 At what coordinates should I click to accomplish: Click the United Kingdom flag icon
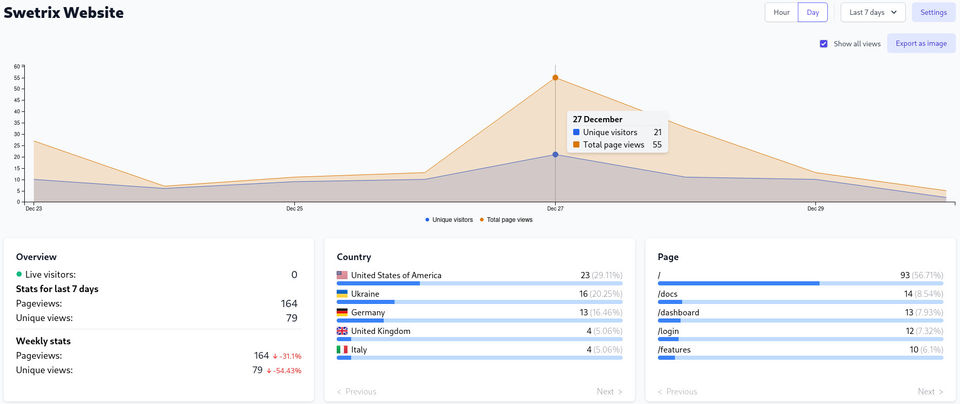[342, 331]
